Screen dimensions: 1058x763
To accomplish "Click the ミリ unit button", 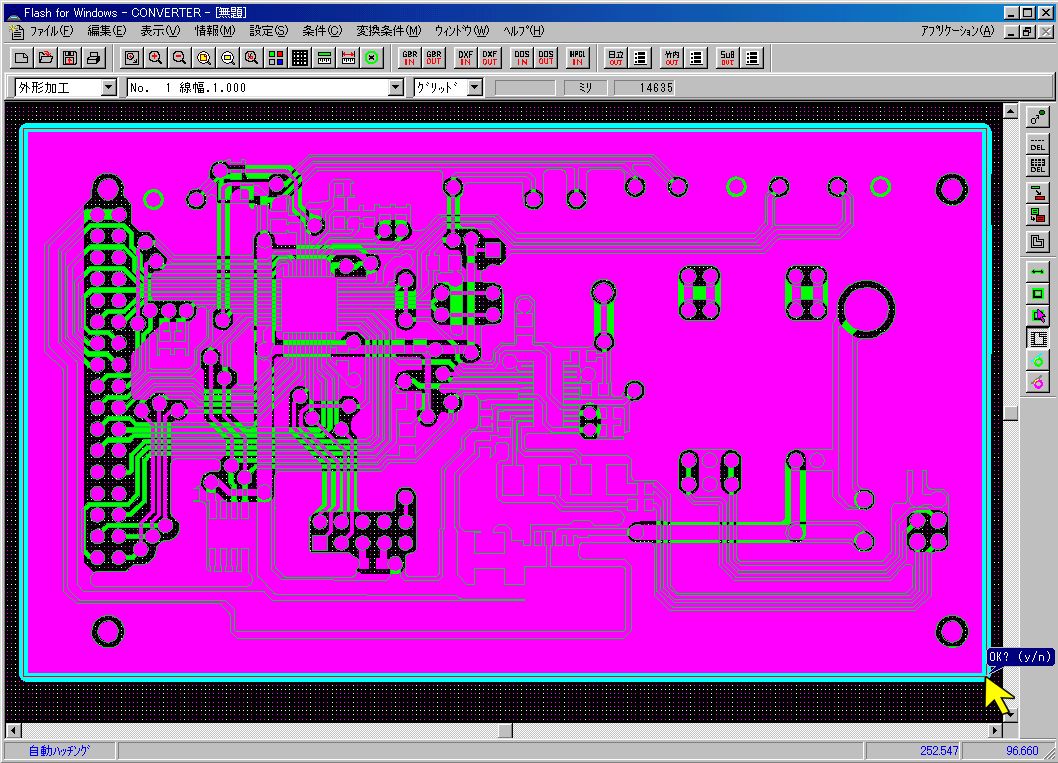I will tap(585, 88).
